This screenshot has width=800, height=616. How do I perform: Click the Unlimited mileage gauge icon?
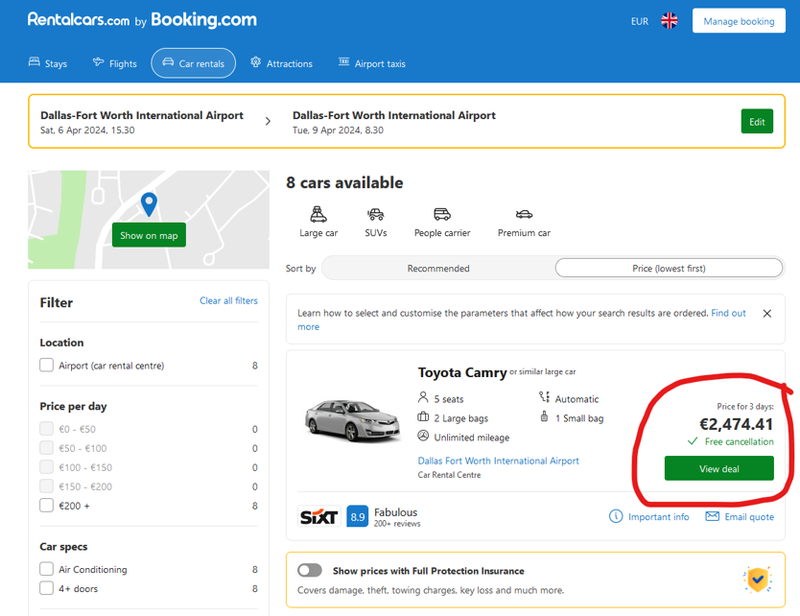tap(423, 436)
